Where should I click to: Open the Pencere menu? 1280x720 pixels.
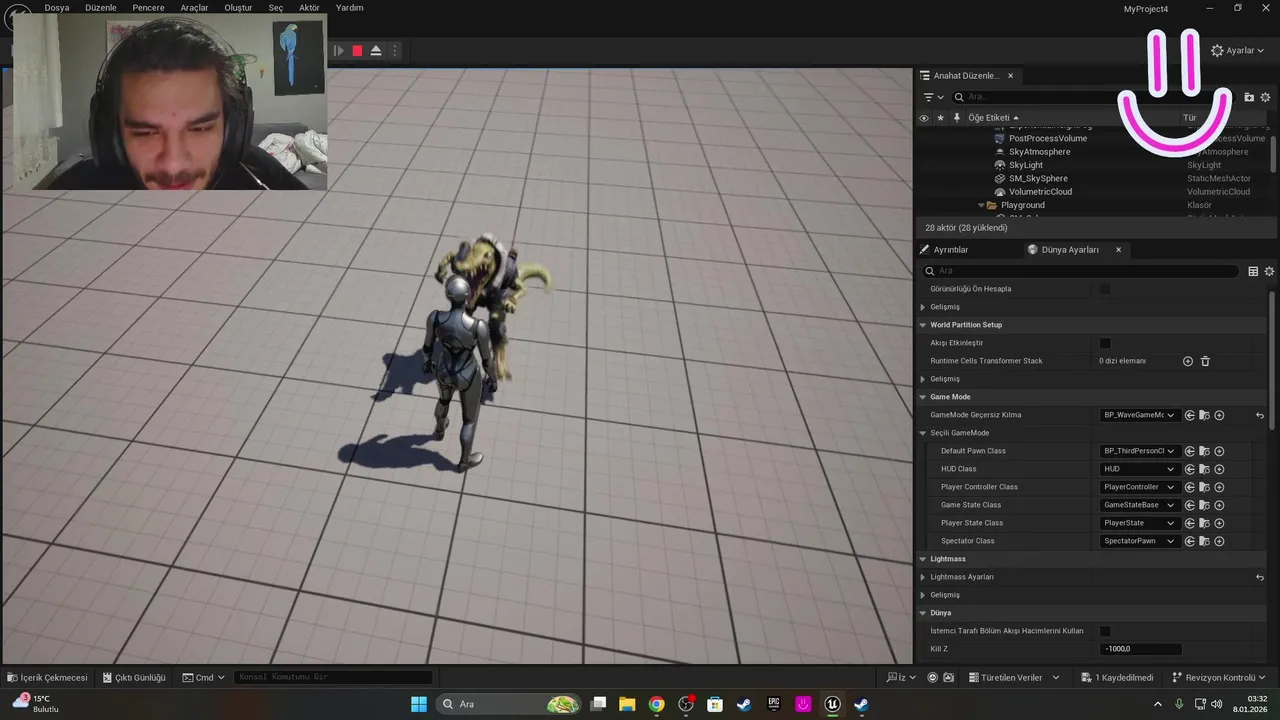(x=148, y=7)
